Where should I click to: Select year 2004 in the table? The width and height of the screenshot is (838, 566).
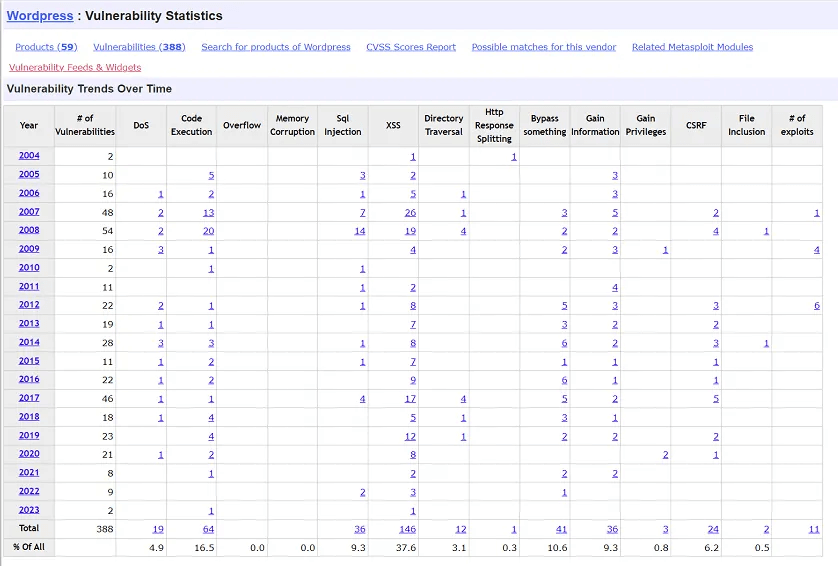(x=29, y=156)
